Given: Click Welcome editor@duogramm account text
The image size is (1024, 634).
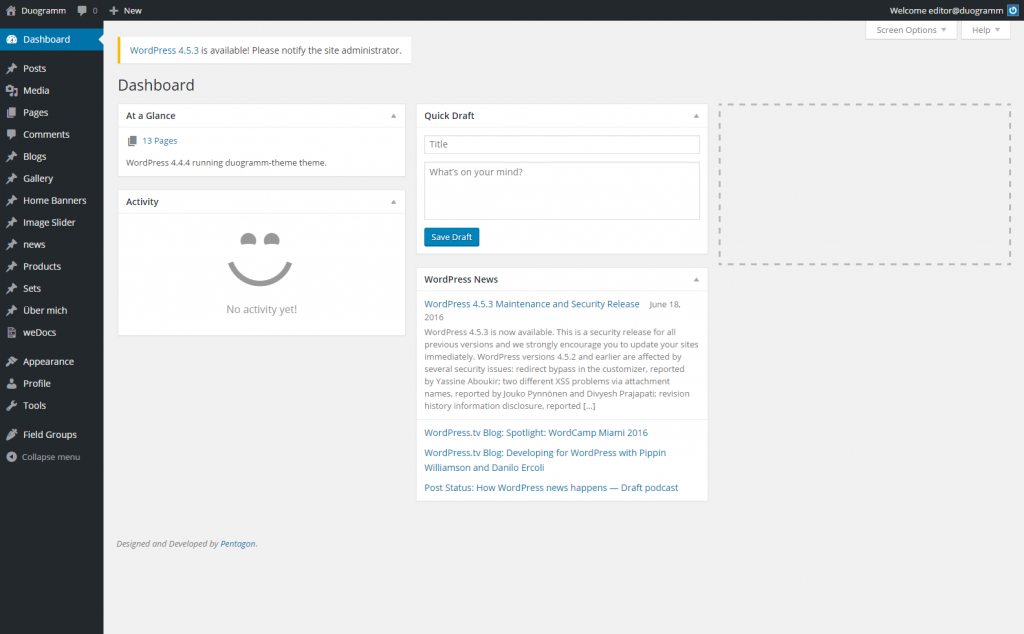Looking at the screenshot, I should tap(946, 10).
